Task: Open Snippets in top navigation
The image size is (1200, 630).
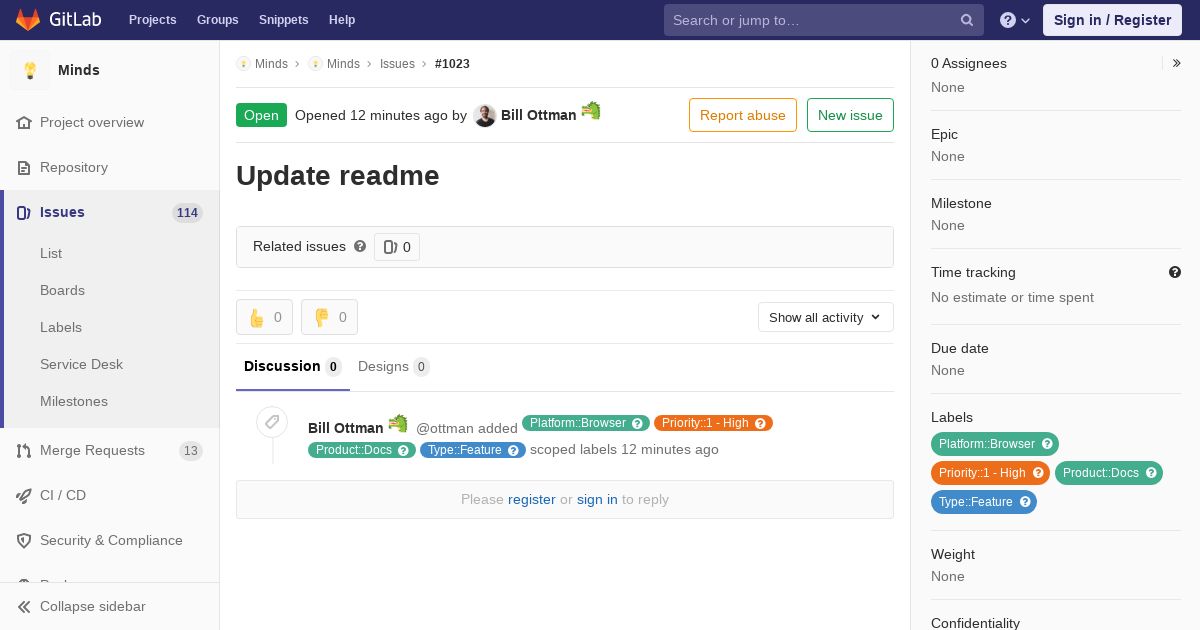Action: click(x=284, y=20)
